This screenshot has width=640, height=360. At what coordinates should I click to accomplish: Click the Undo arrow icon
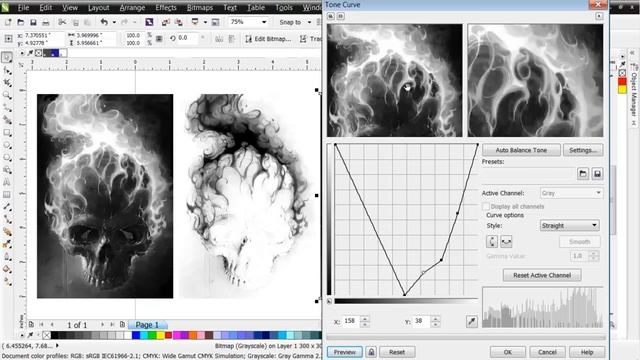tap(104, 22)
